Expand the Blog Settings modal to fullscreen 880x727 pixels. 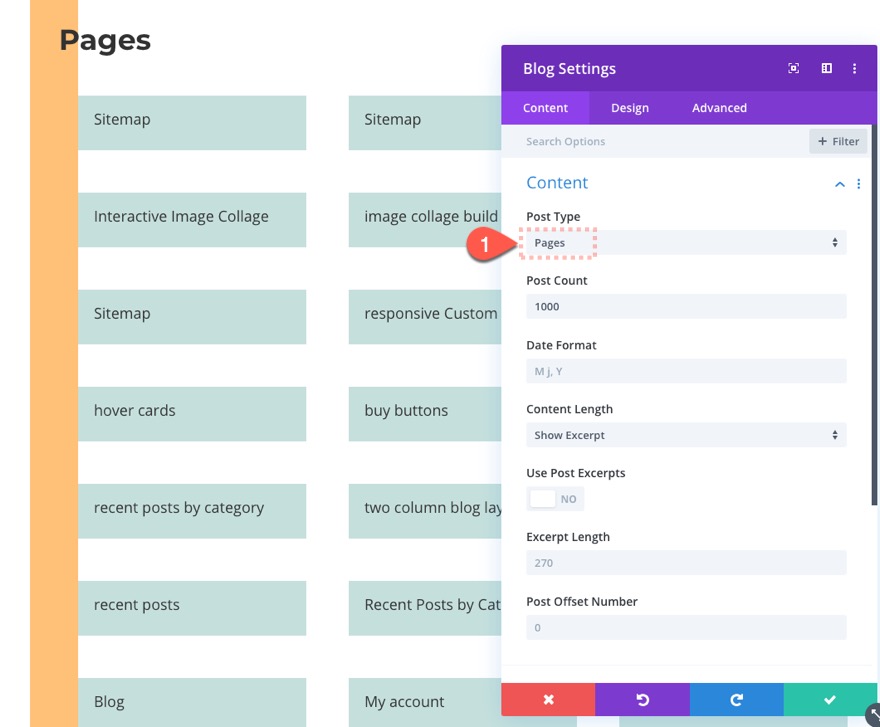coord(793,68)
